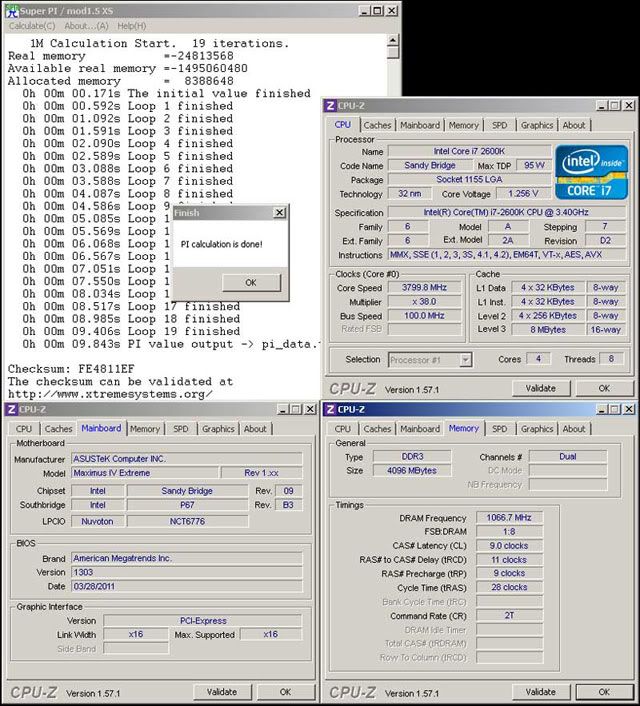Switch to Memory tab in CPU window
This screenshot has width=640, height=706.
coord(463,125)
